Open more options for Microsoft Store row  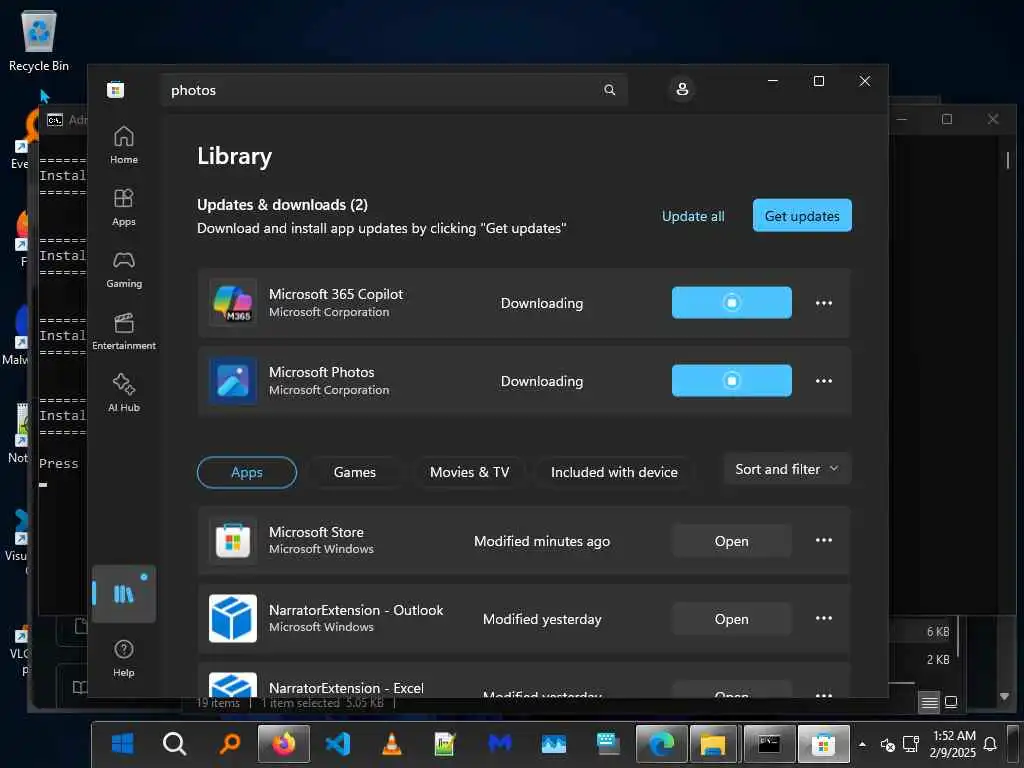click(x=824, y=540)
